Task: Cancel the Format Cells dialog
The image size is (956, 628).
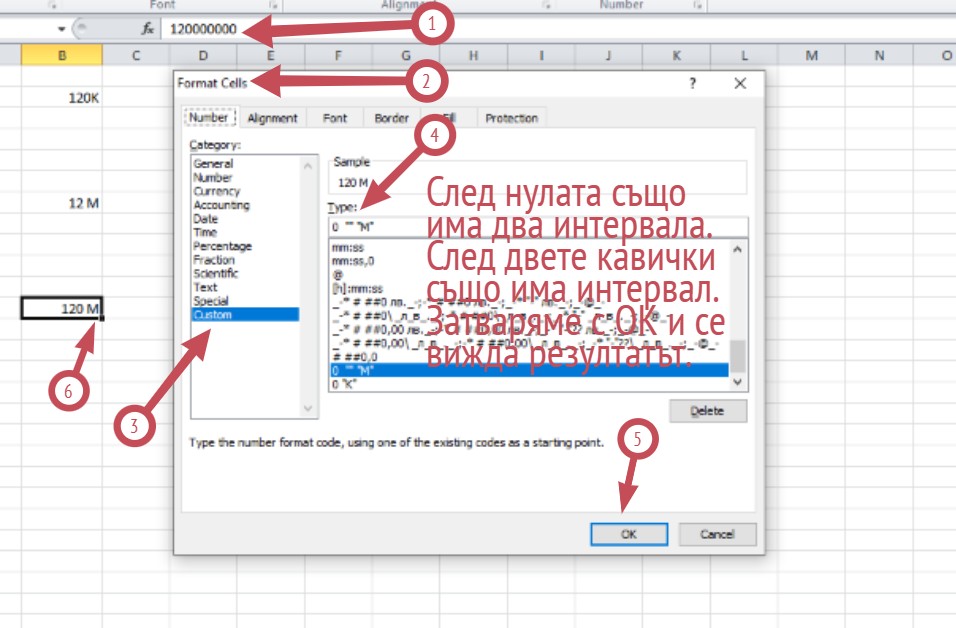Action: [717, 534]
